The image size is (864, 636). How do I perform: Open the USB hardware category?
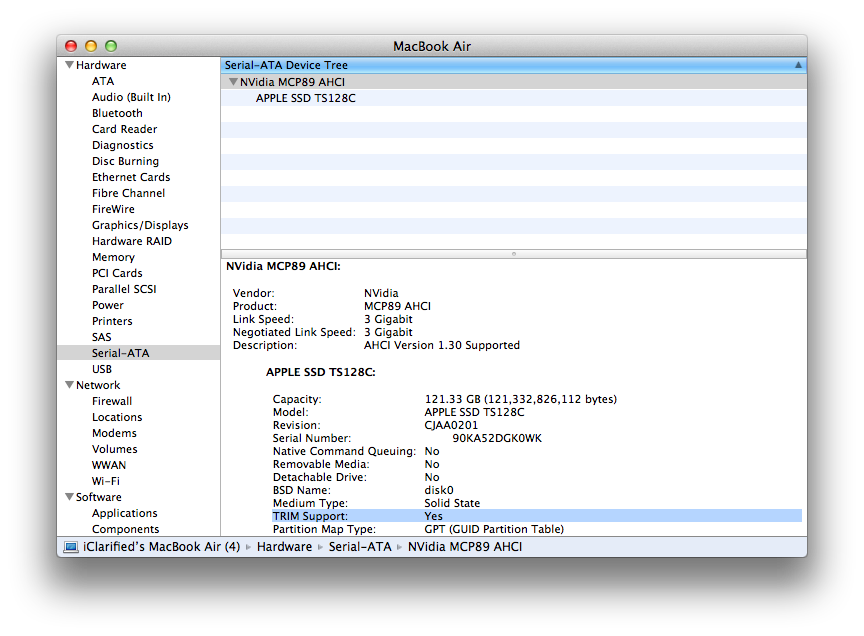pos(102,369)
